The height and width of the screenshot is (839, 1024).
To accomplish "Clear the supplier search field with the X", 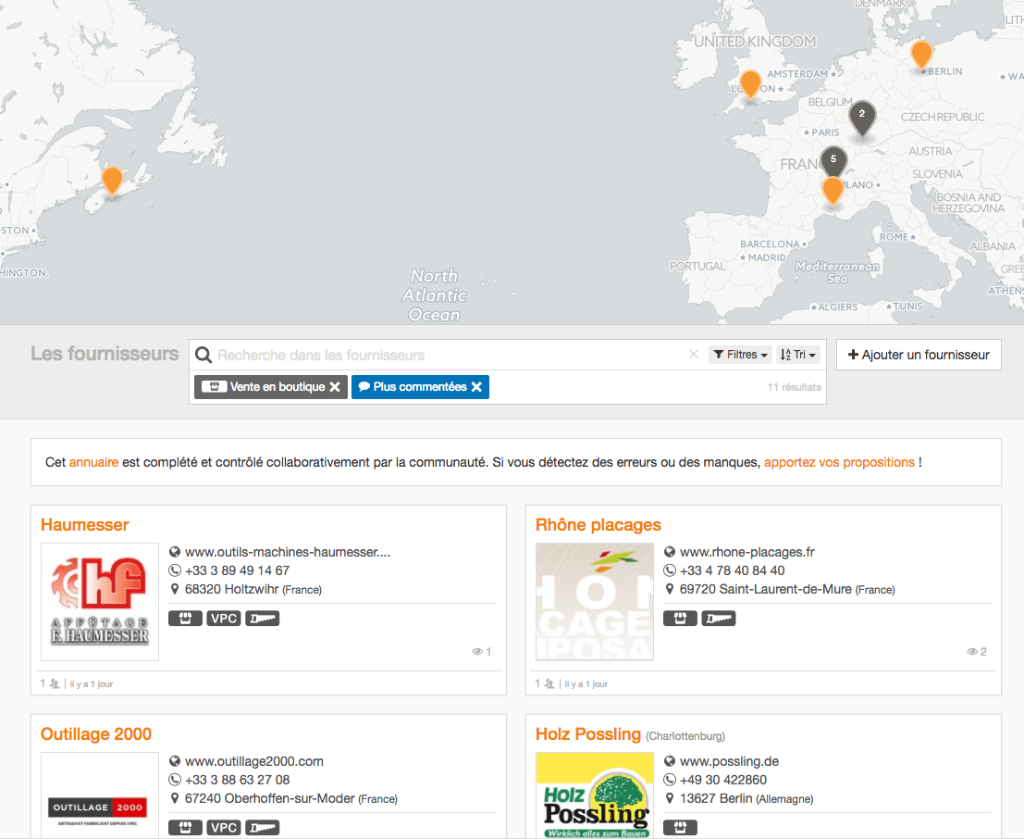I will click(x=694, y=354).
